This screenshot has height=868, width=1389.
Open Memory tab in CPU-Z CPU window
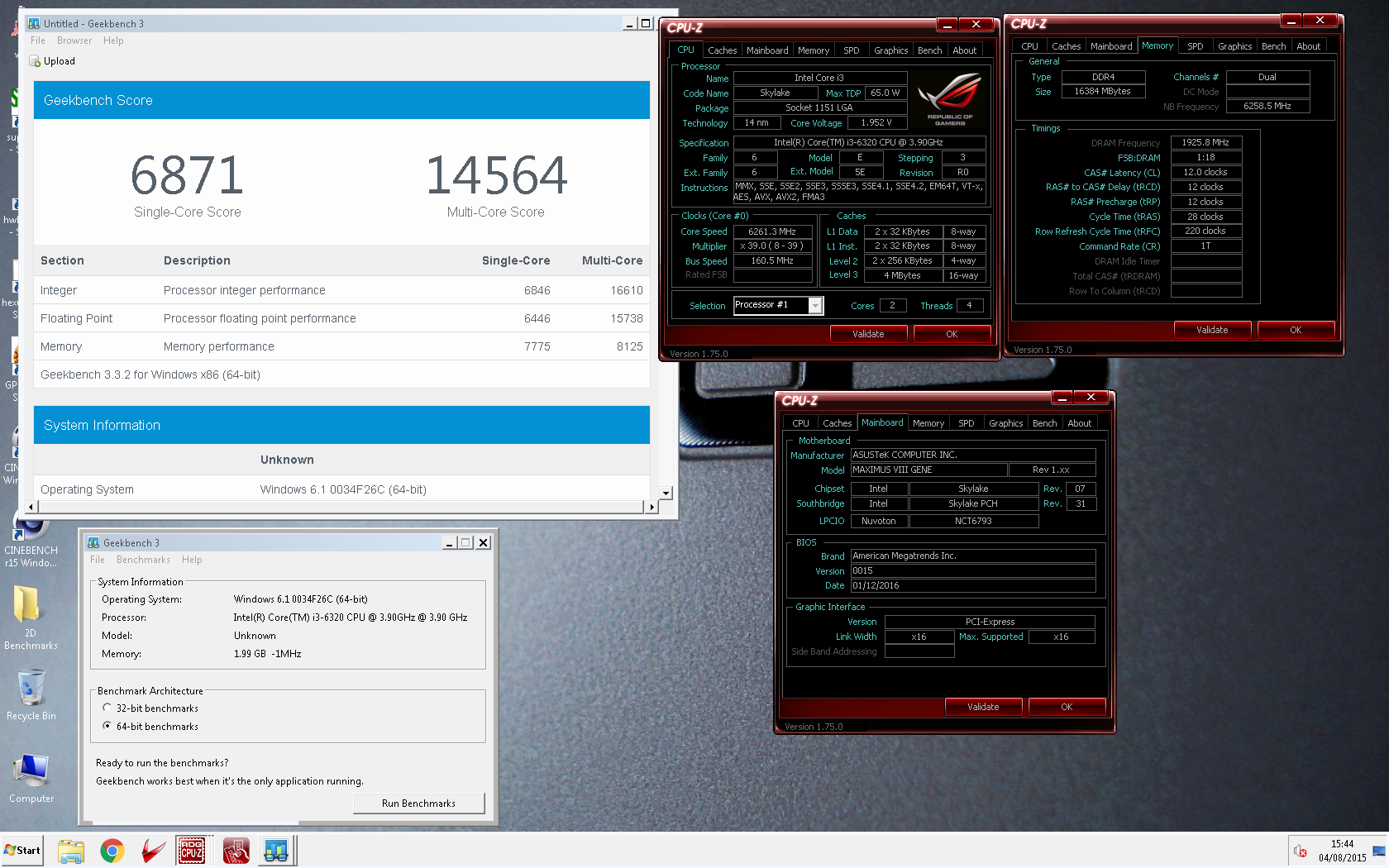tap(814, 50)
